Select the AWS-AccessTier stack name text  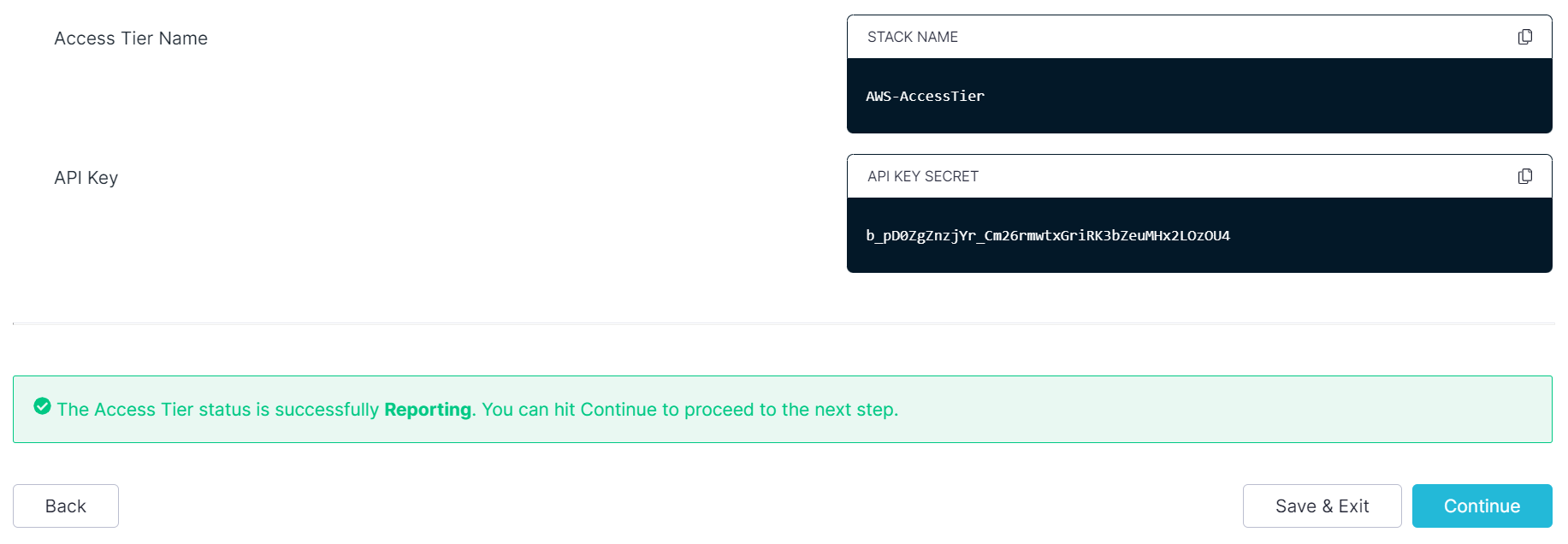925,97
